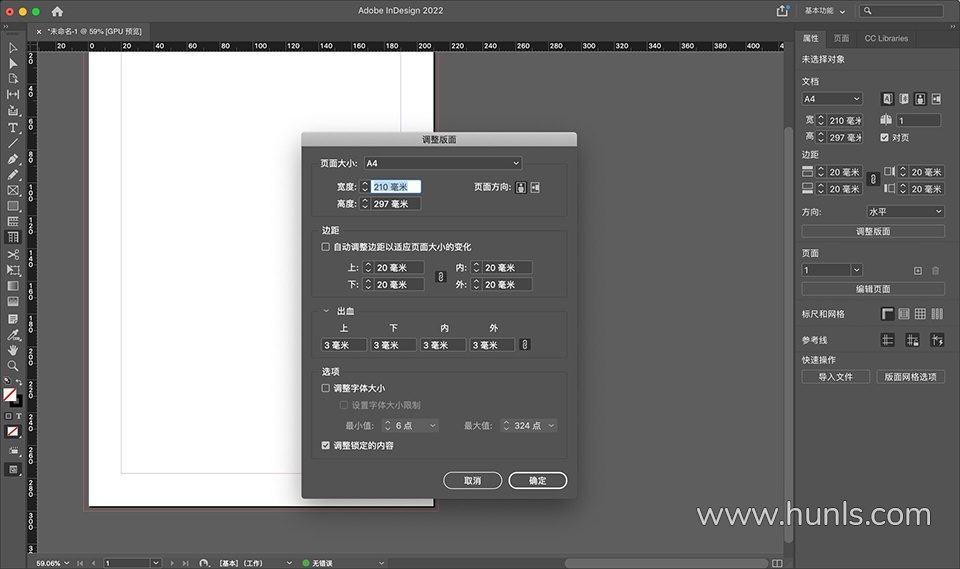Open the 基本功能 workspace dropdown
Viewport: 960px width, 569px height.
tap(825, 11)
